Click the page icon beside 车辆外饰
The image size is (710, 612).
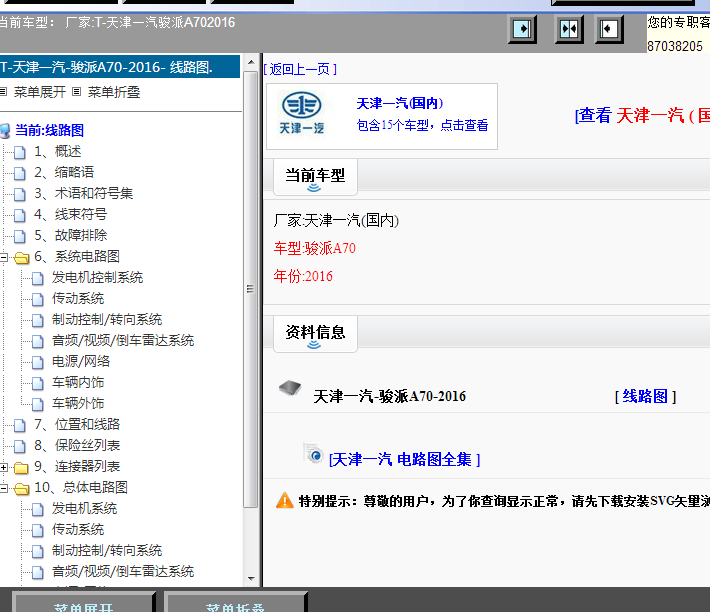tap(38, 404)
